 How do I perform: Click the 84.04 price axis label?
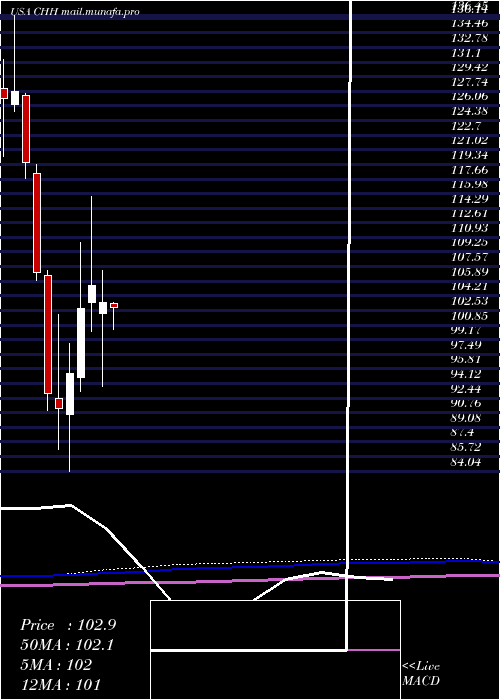466,462
